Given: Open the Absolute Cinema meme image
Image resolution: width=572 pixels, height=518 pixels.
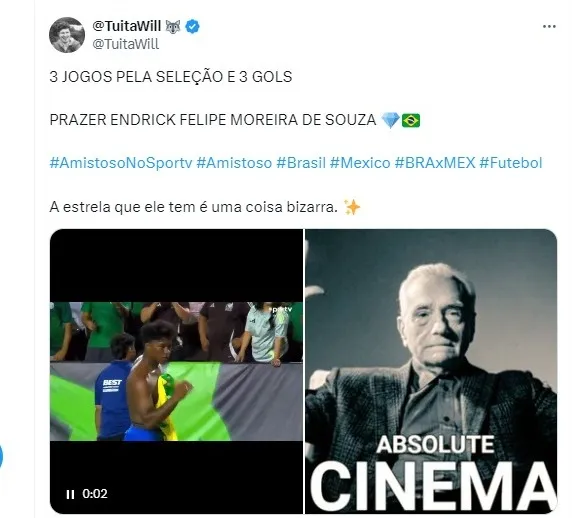Looking at the screenshot, I should click(431, 371).
